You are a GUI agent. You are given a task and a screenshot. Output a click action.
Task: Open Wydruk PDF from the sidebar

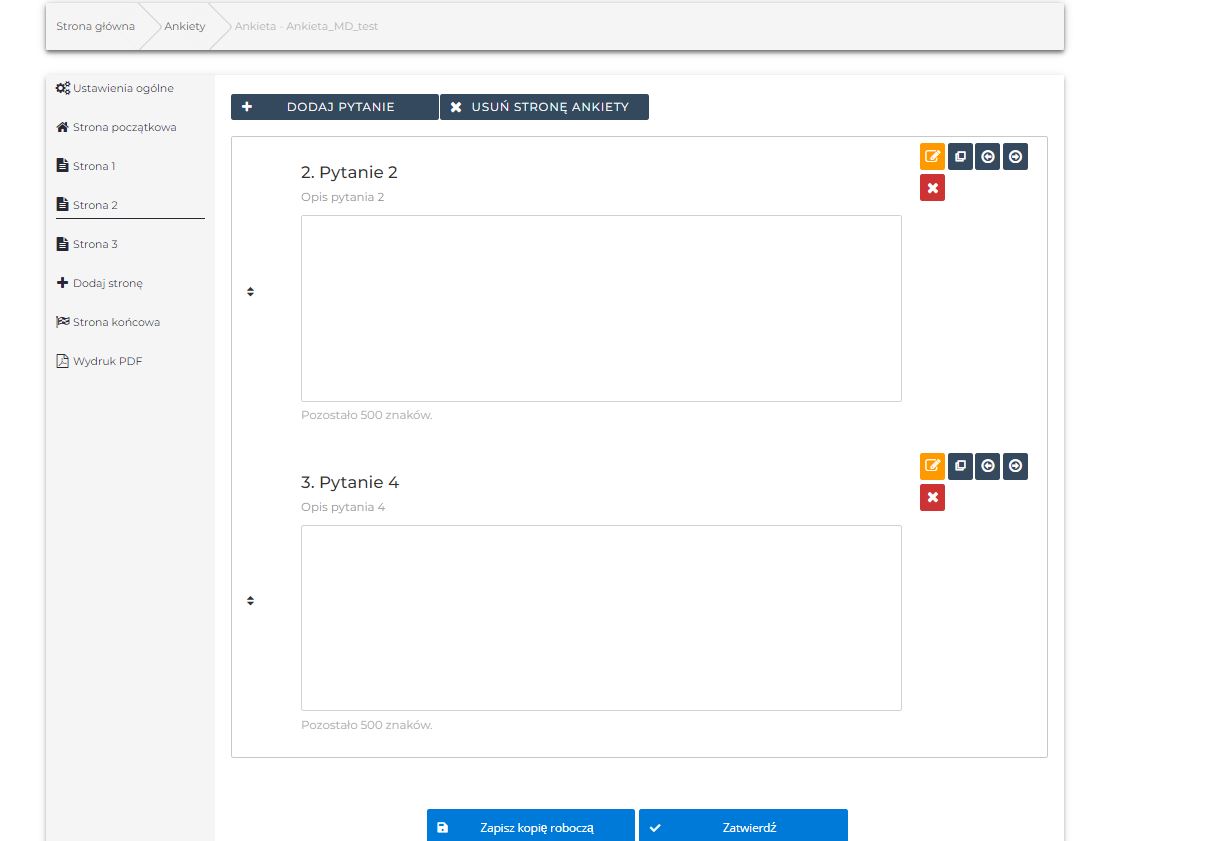point(107,361)
